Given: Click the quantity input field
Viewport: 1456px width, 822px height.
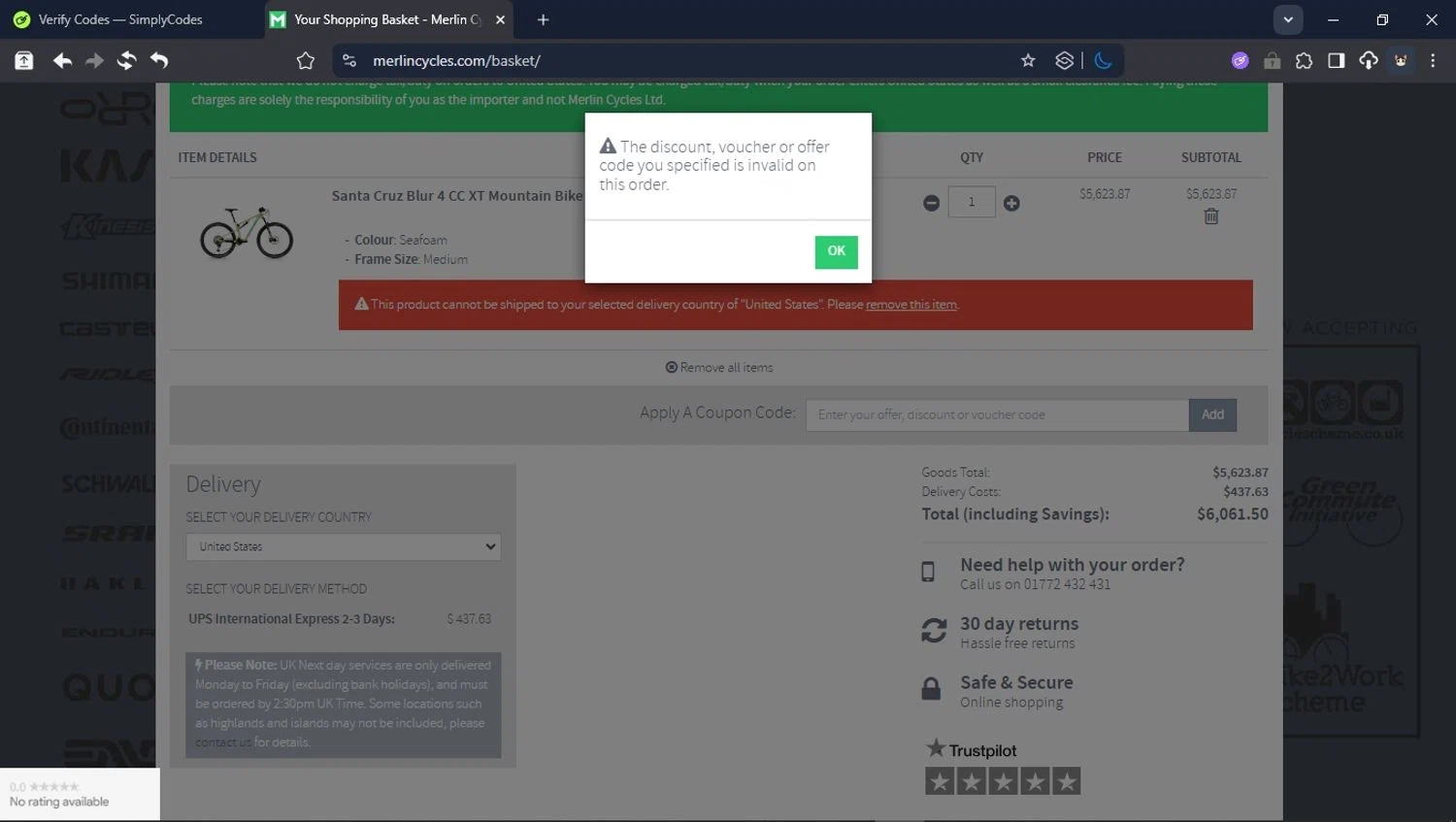Looking at the screenshot, I should coord(971,202).
